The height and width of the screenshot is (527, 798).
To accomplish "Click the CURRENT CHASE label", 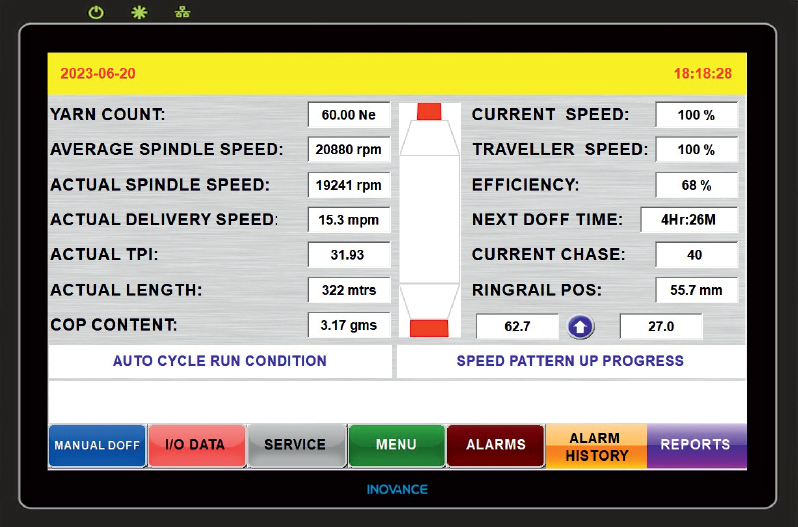I will 549,254.
